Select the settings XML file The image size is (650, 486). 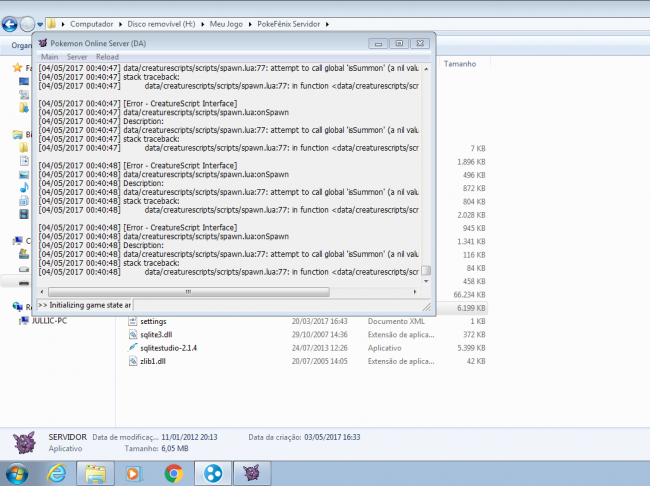(x=153, y=321)
